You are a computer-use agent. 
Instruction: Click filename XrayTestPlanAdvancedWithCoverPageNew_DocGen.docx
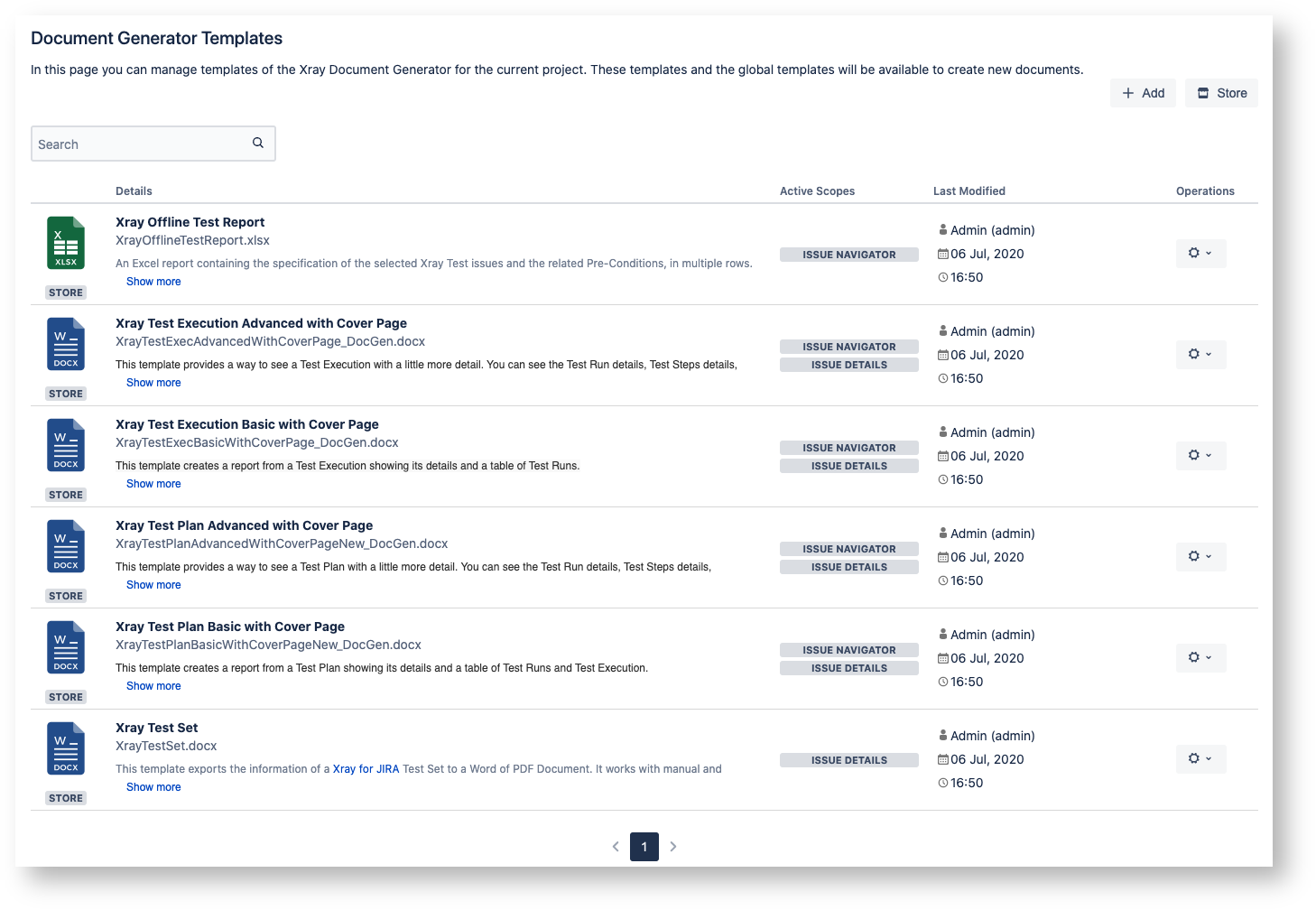[282, 543]
